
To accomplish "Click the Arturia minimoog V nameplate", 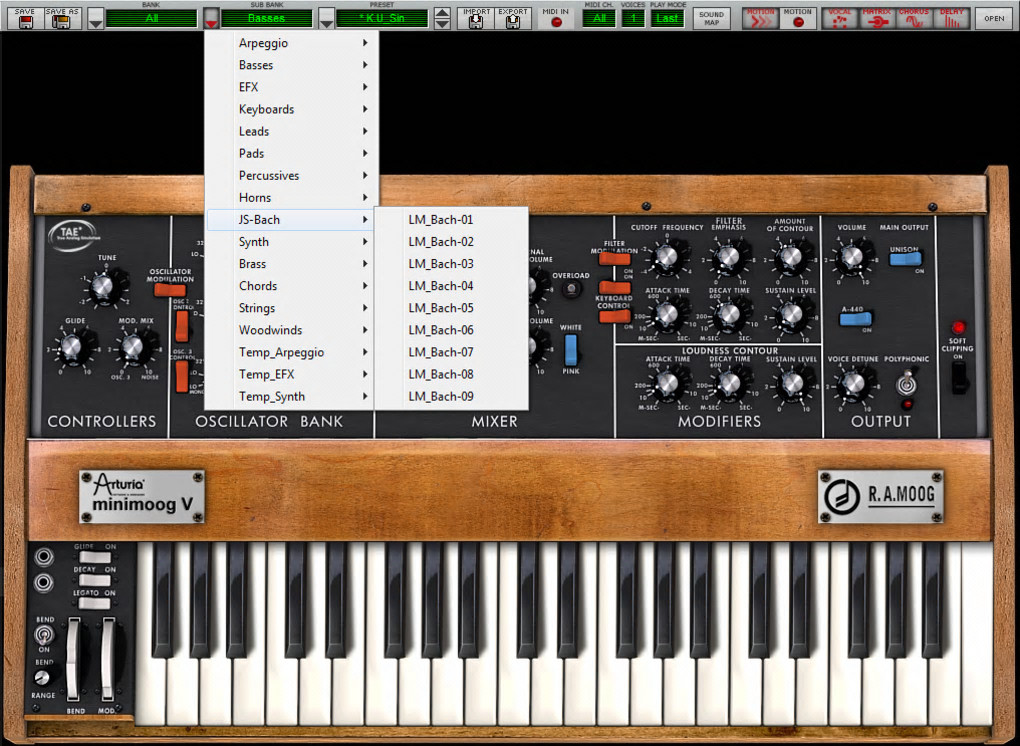I will 142,496.
